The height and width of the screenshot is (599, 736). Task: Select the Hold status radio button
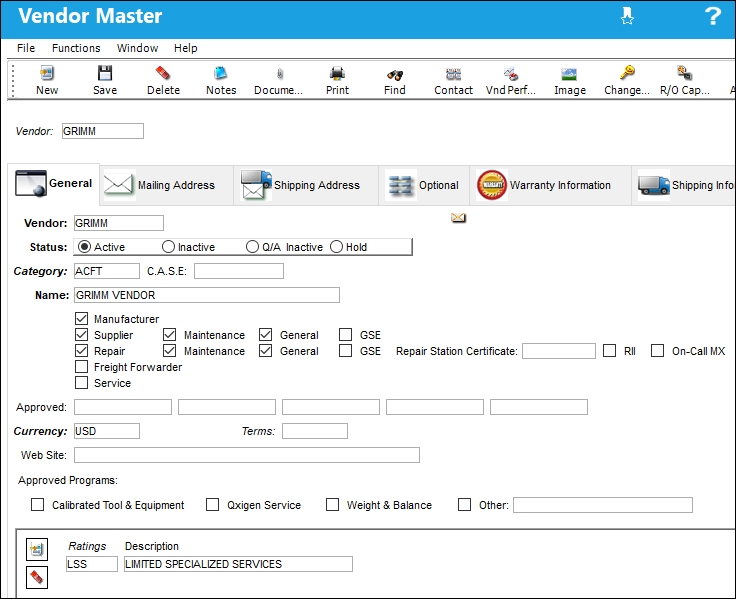[x=336, y=246]
